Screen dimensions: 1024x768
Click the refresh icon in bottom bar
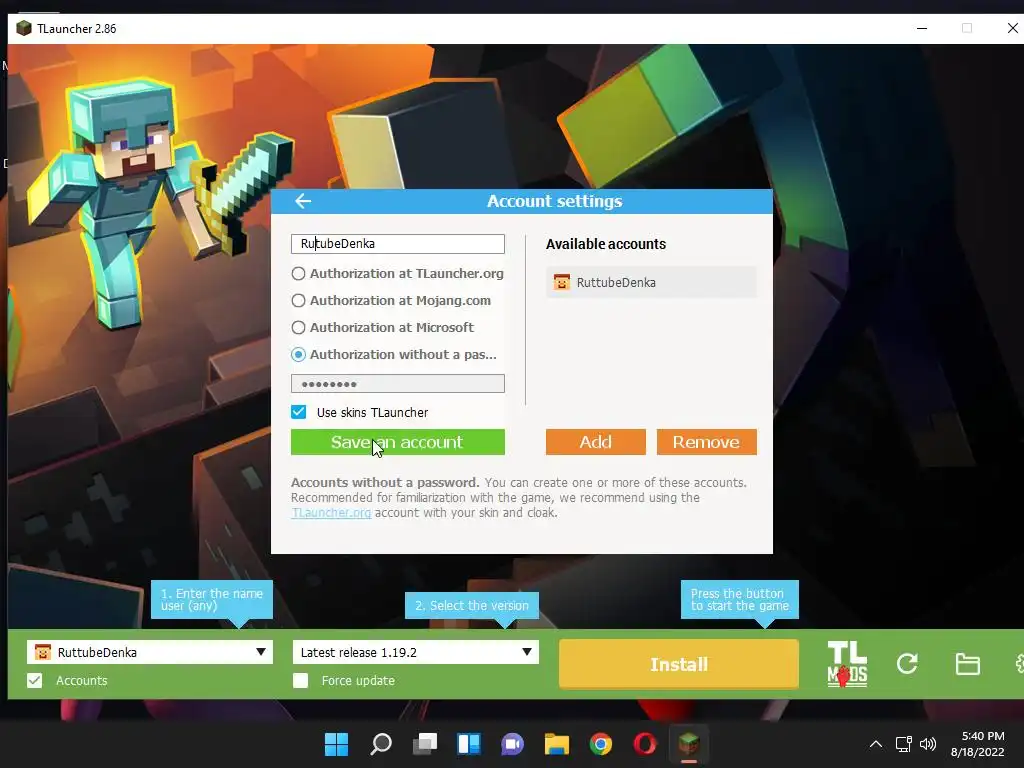click(907, 664)
